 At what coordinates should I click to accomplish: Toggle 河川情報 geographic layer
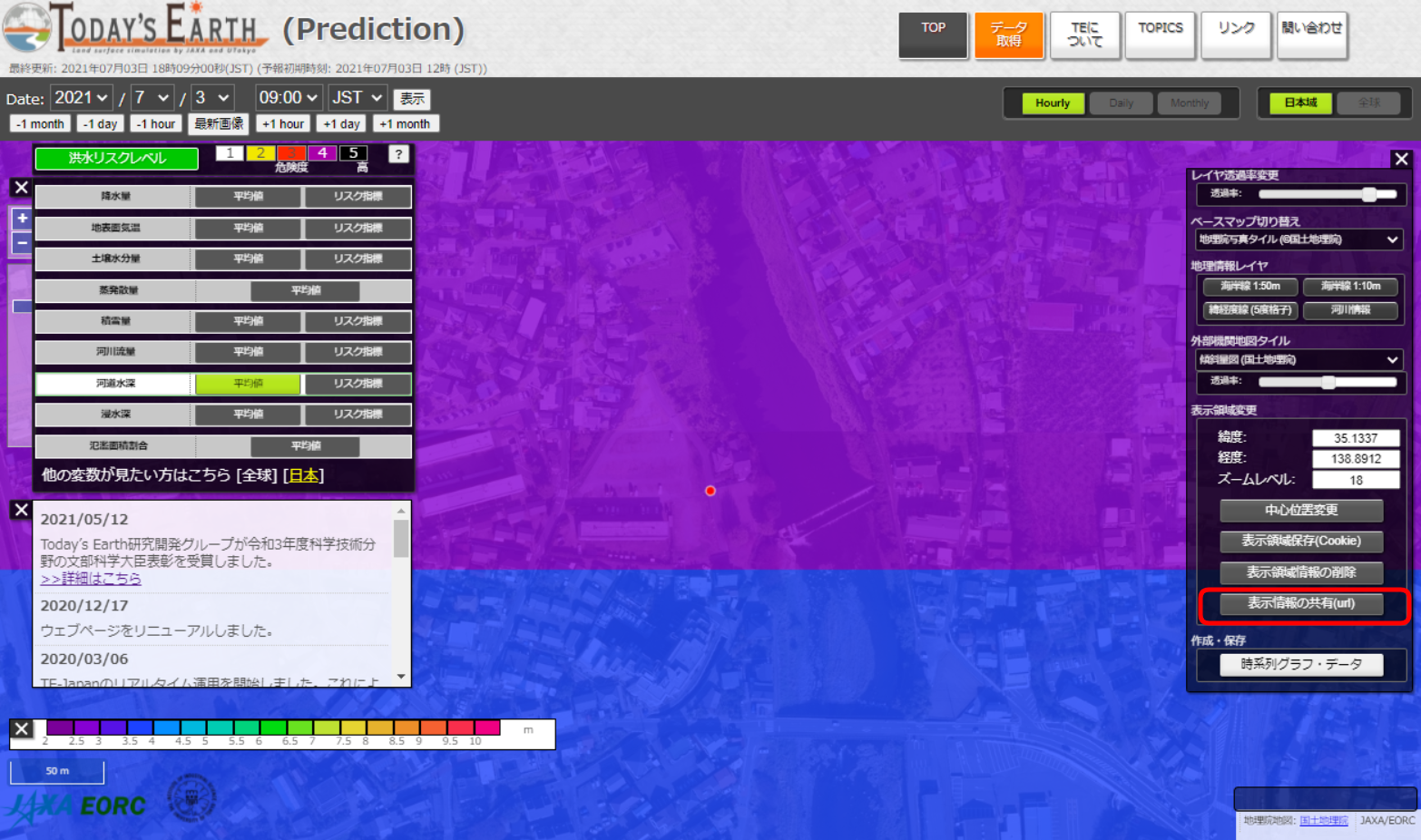1350,310
